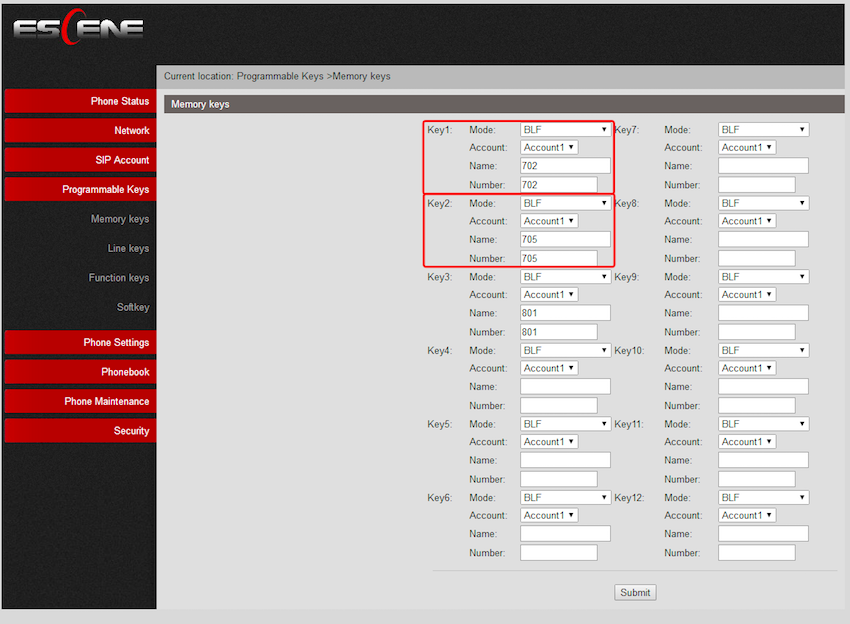The image size is (850, 624).
Task: Focus the empty Key4 Name field
Action: coord(565,387)
